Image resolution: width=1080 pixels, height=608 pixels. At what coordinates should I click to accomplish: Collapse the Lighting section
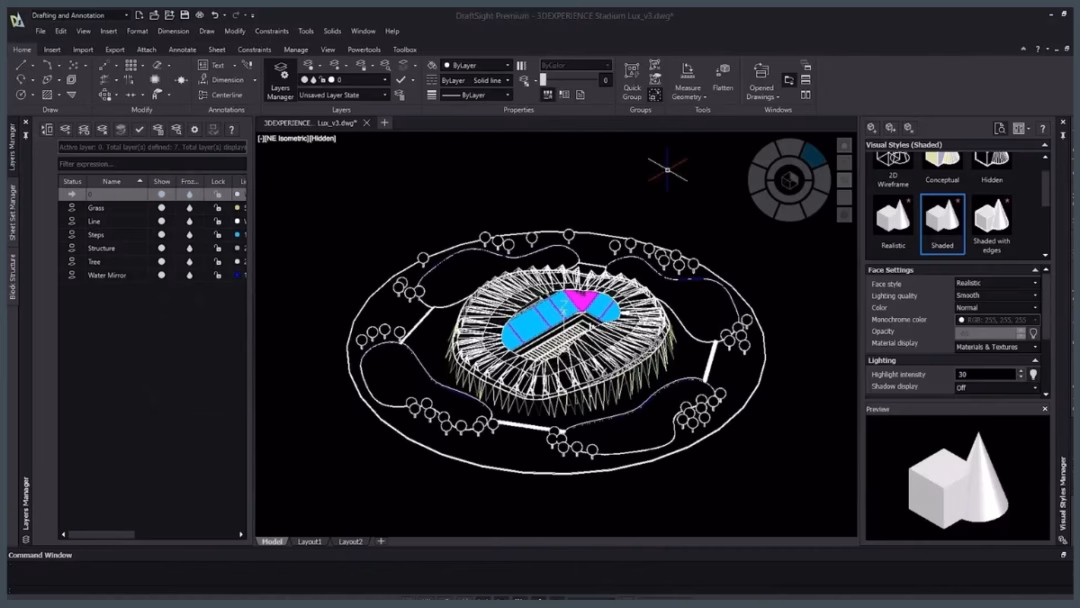click(x=1035, y=360)
